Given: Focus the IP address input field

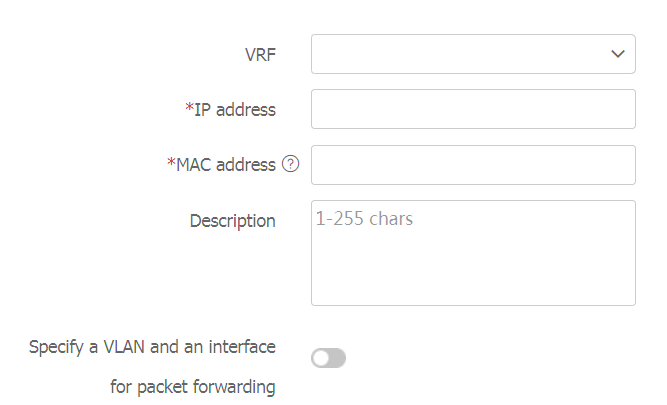Looking at the screenshot, I should (x=473, y=109).
